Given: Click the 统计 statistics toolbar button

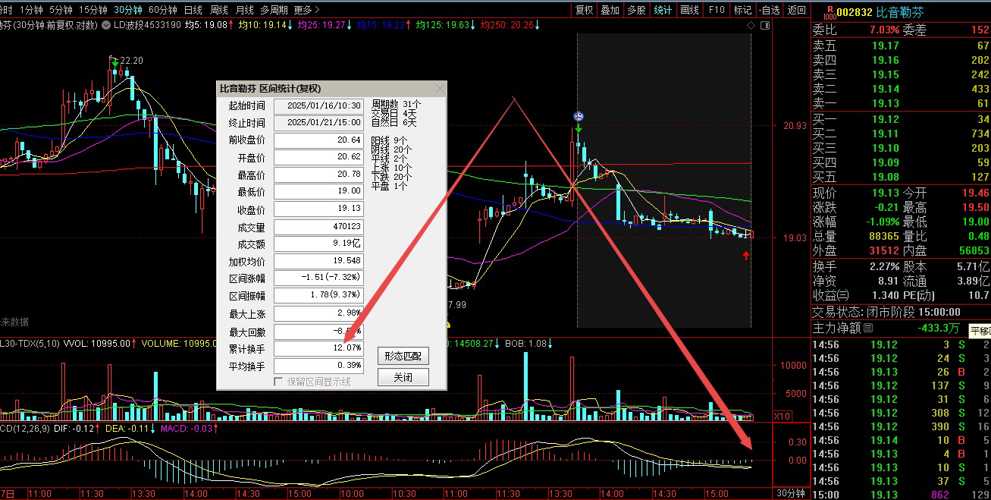Looking at the screenshot, I should tap(663, 10).
